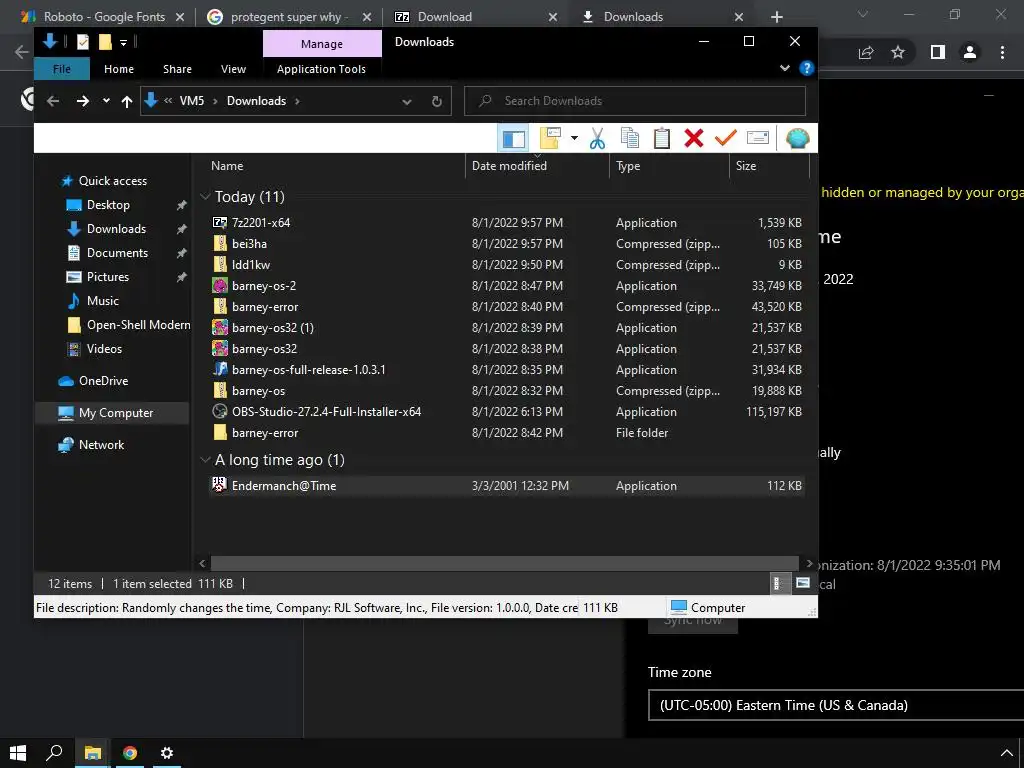
Task: Click the Search Downloads field
Action: pyautogui.click(x=635, y=101)
